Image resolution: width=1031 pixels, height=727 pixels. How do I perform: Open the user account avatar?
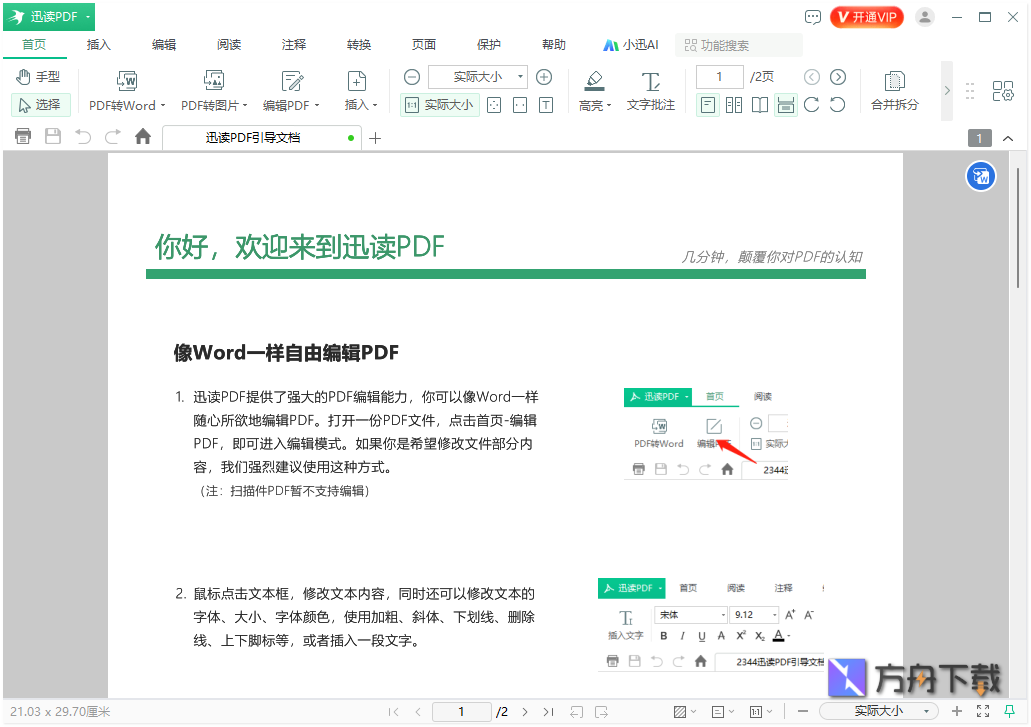point(924,17)
